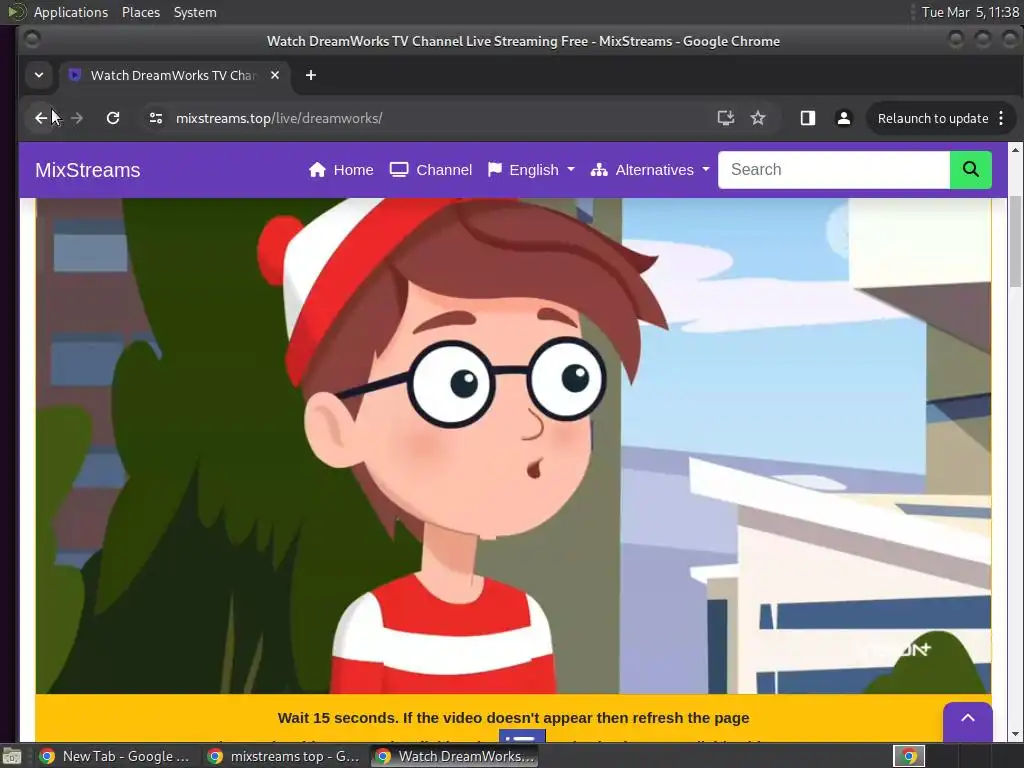Click the MixStreams site logo
This screenshot has height=768, width=1024.
coord(88,170)
